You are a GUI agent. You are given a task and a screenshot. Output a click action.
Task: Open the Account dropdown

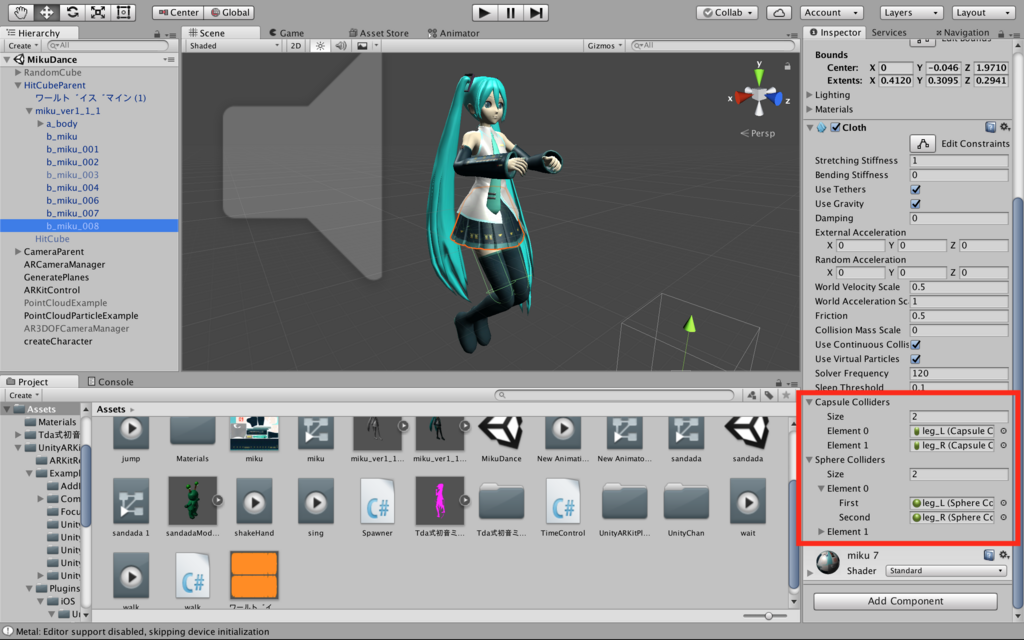coord(831,12)
